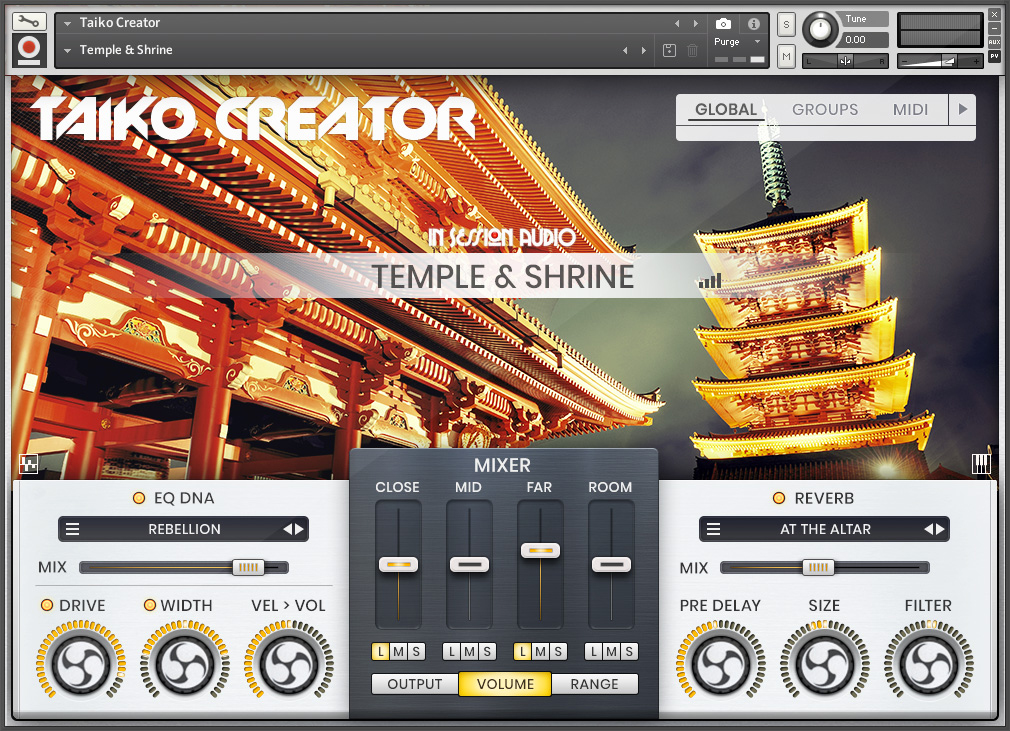Select previous EQ DNA preset arrow
The height and width of the screenshot is (731, 1010).
[287, 529]
